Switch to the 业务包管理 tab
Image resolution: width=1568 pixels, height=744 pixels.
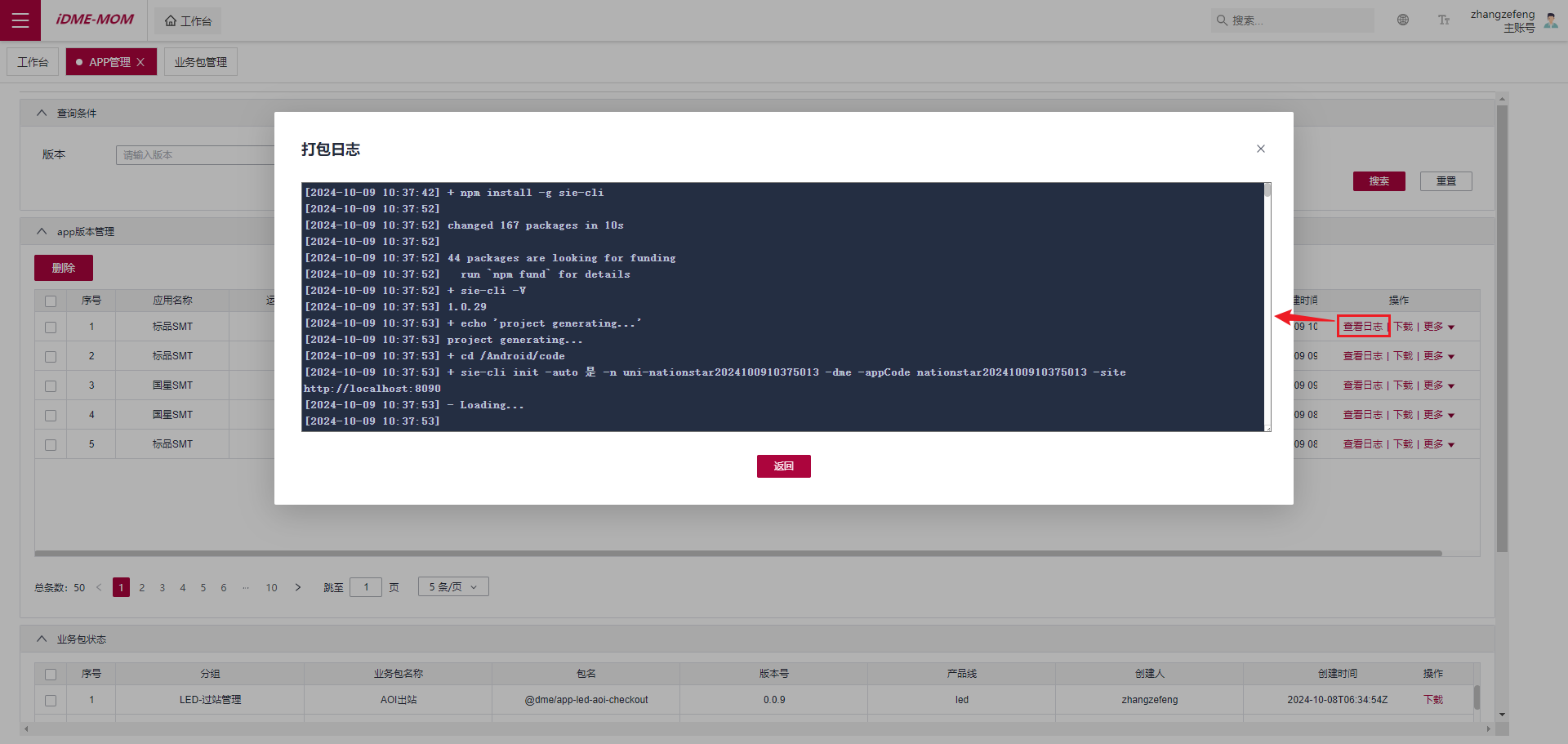201,62
